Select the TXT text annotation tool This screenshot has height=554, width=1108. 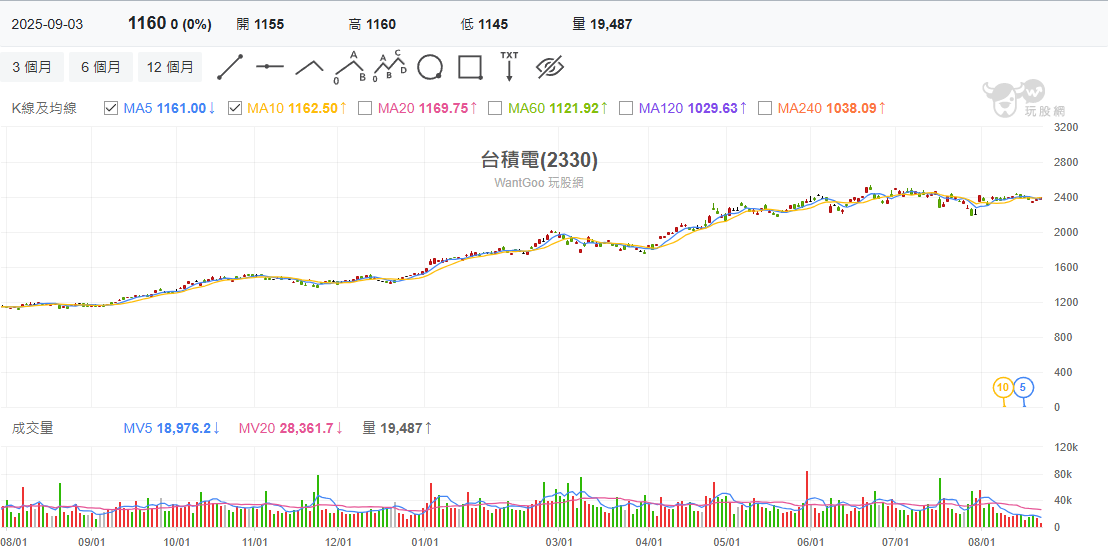[x=509, y=66]
